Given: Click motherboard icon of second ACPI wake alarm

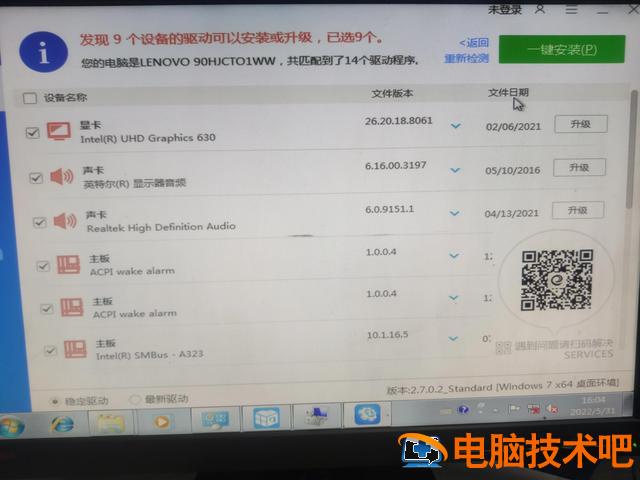Looking at the screenshot, I should point(72,307).
